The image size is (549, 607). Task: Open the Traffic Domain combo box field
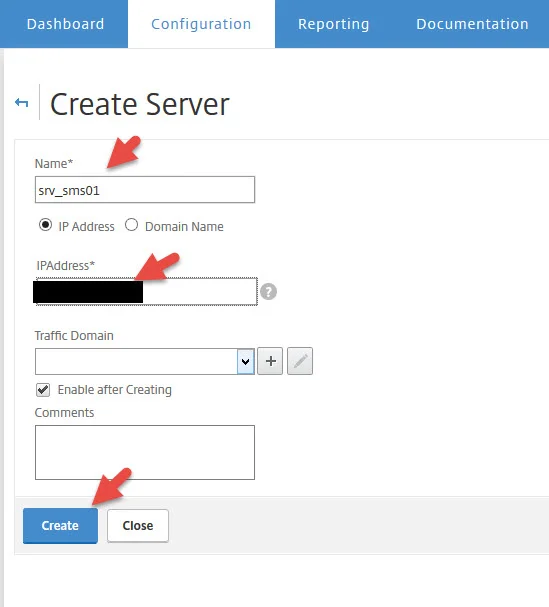tap(145, 361)
